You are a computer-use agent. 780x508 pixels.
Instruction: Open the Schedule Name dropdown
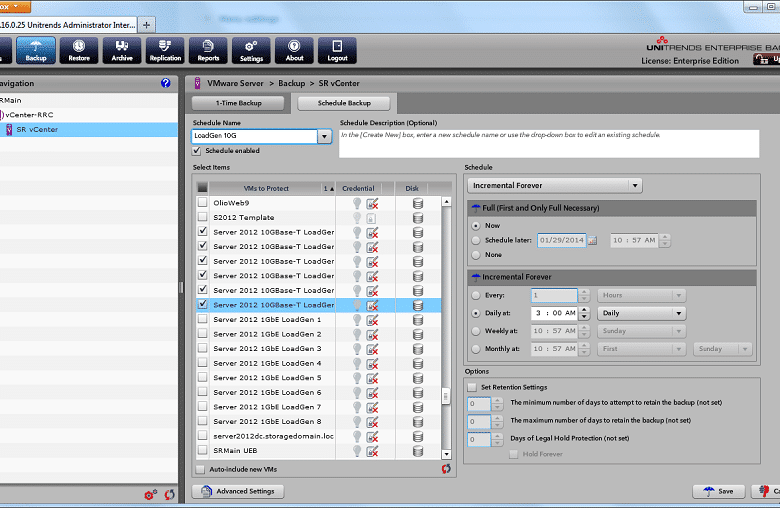pyautogui.click(x=324, y=136)
